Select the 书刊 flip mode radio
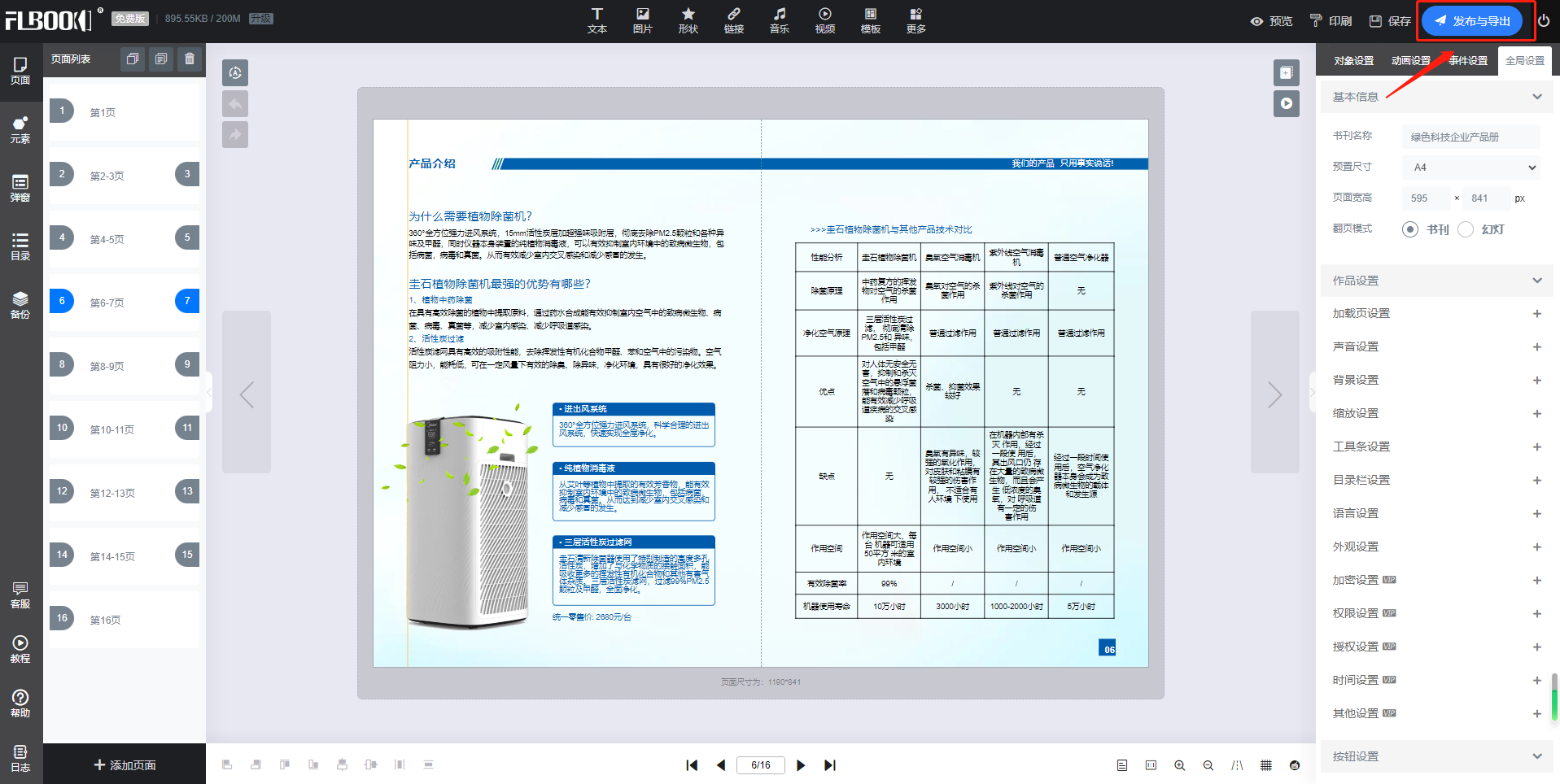This screenshot has width=1560, height=784. click(1410, 229)
